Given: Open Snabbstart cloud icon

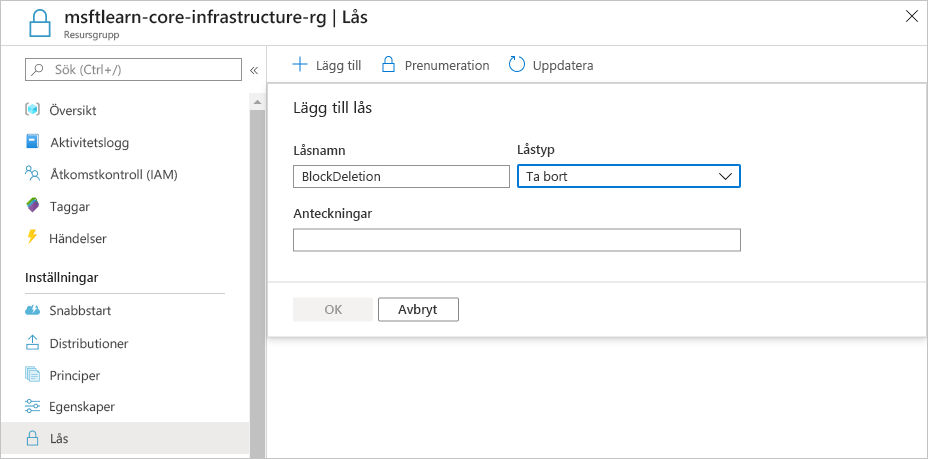Looking at the screenshot, I should click(33, 311).
